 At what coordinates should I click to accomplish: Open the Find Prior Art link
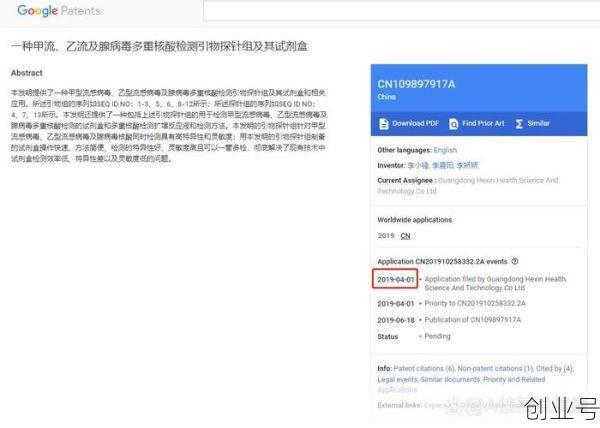[483, 124]
